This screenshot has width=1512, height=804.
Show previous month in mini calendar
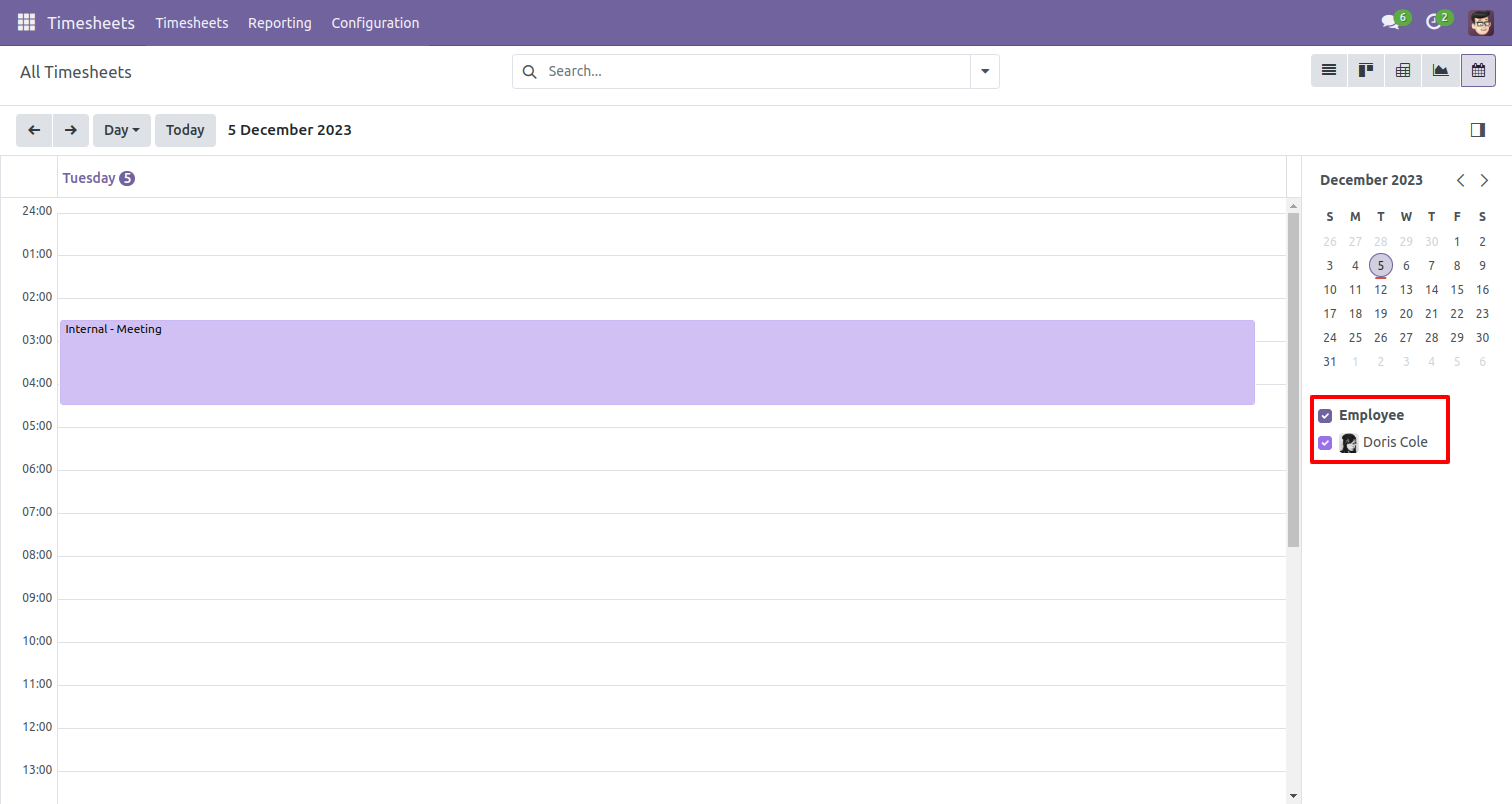tap(1461, 180)
